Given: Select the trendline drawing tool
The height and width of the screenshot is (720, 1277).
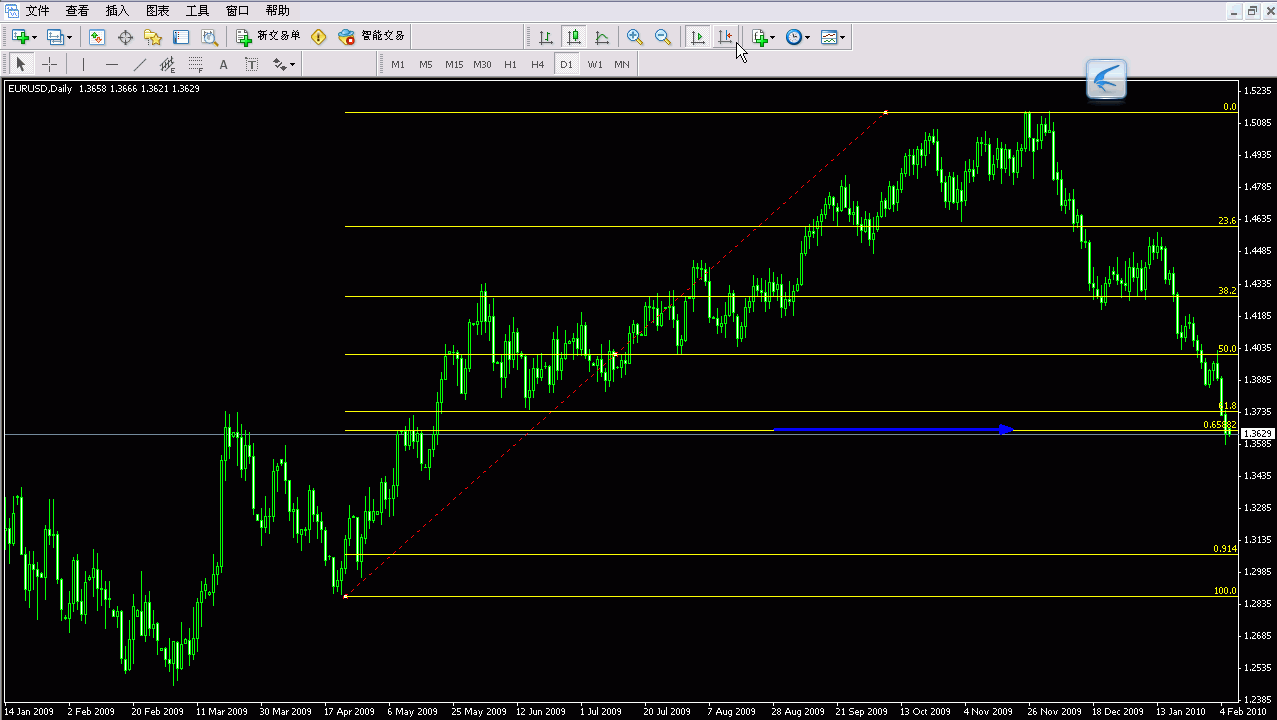Looking at the screenshot, I should point(139,64).
